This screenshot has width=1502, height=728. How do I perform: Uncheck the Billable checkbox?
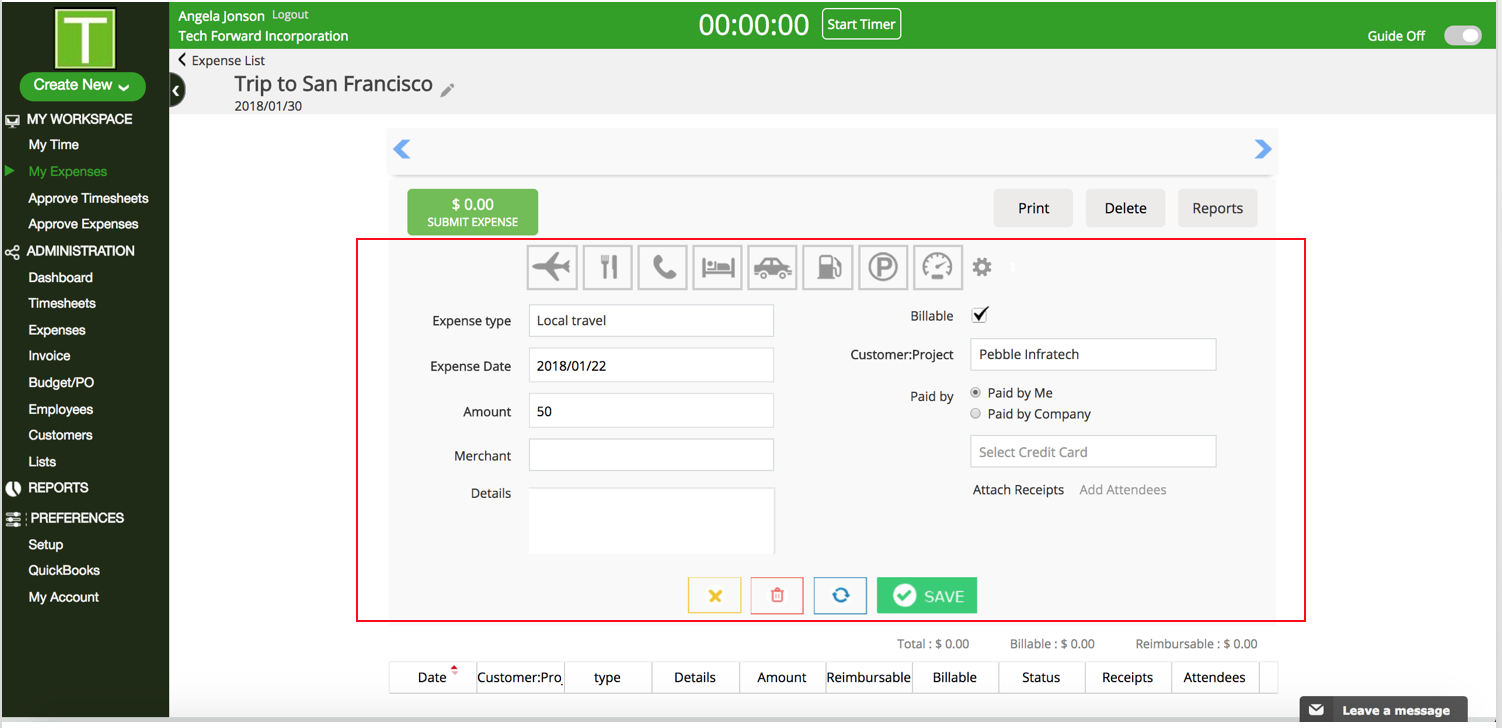[x=980, y=315]
